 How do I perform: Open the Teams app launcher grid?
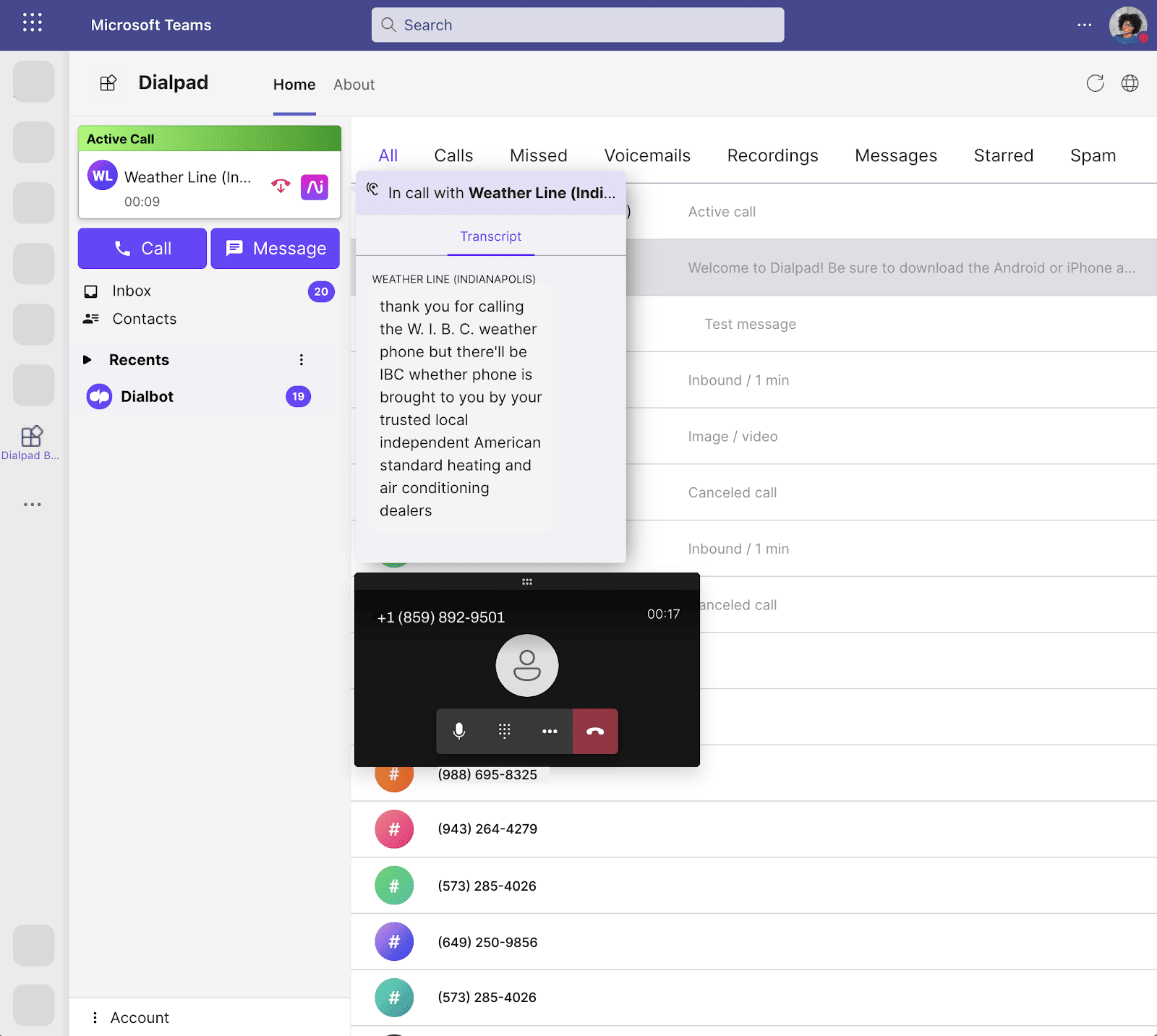click(x=32, y=23)
